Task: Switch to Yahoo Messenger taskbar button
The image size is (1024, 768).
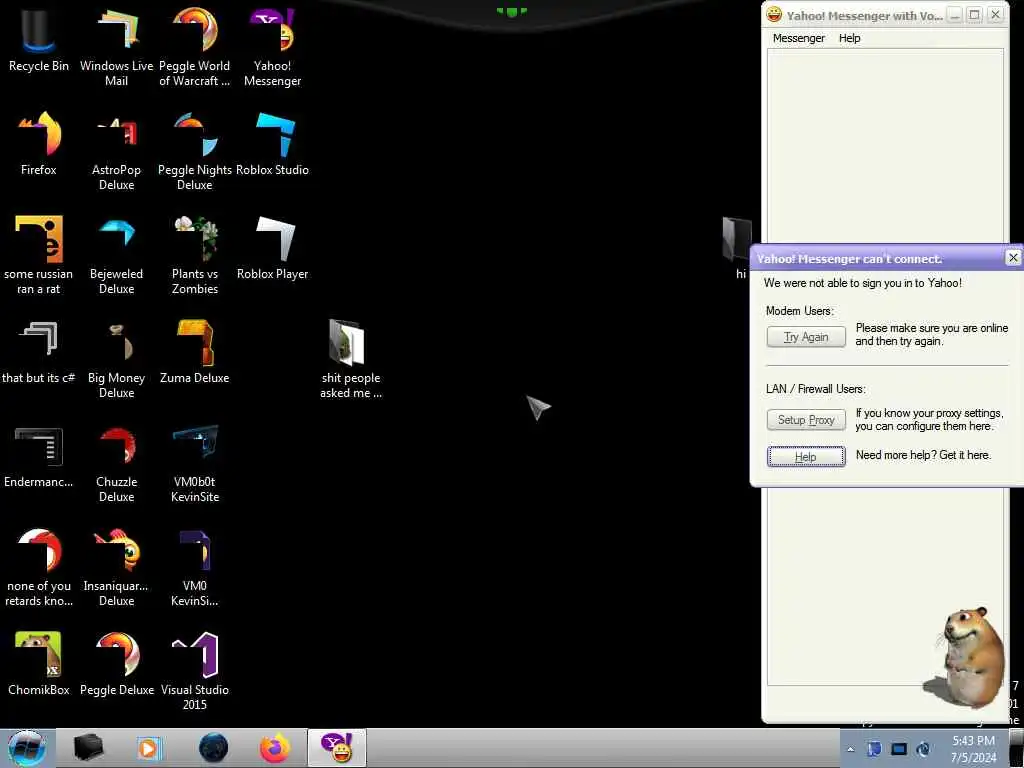Action: pyautogui.click(x=337, y=748)
